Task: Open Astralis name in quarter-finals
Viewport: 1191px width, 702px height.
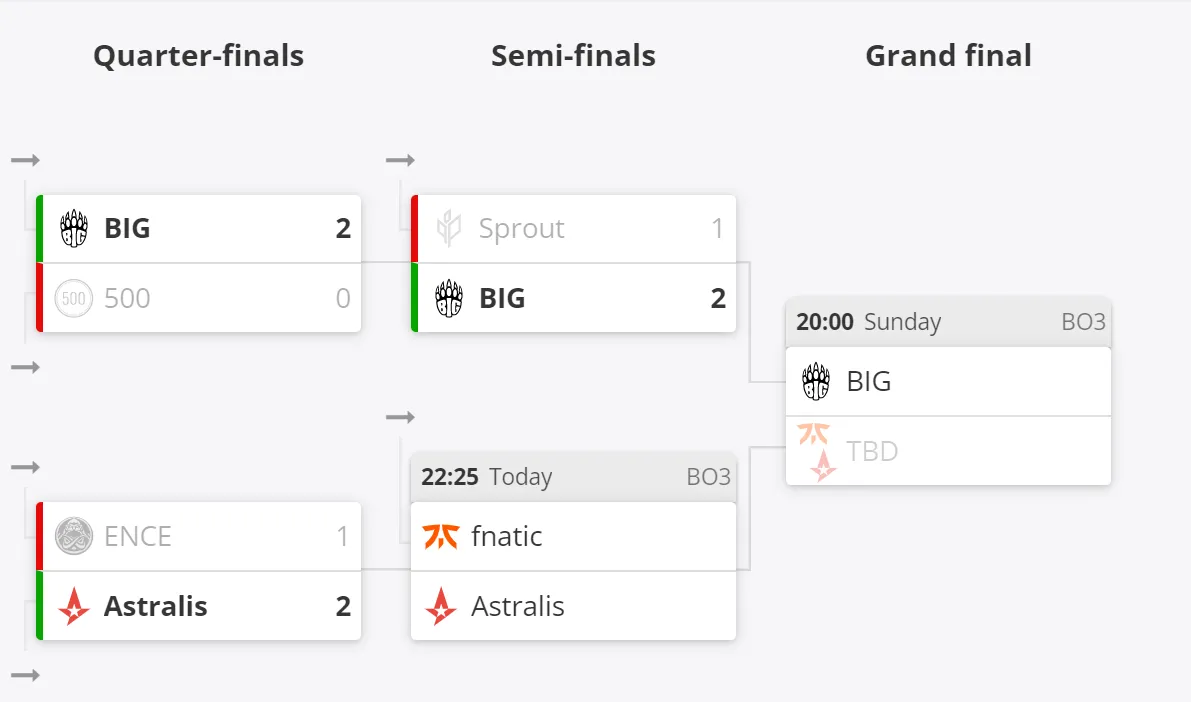Action: [156, 606]
